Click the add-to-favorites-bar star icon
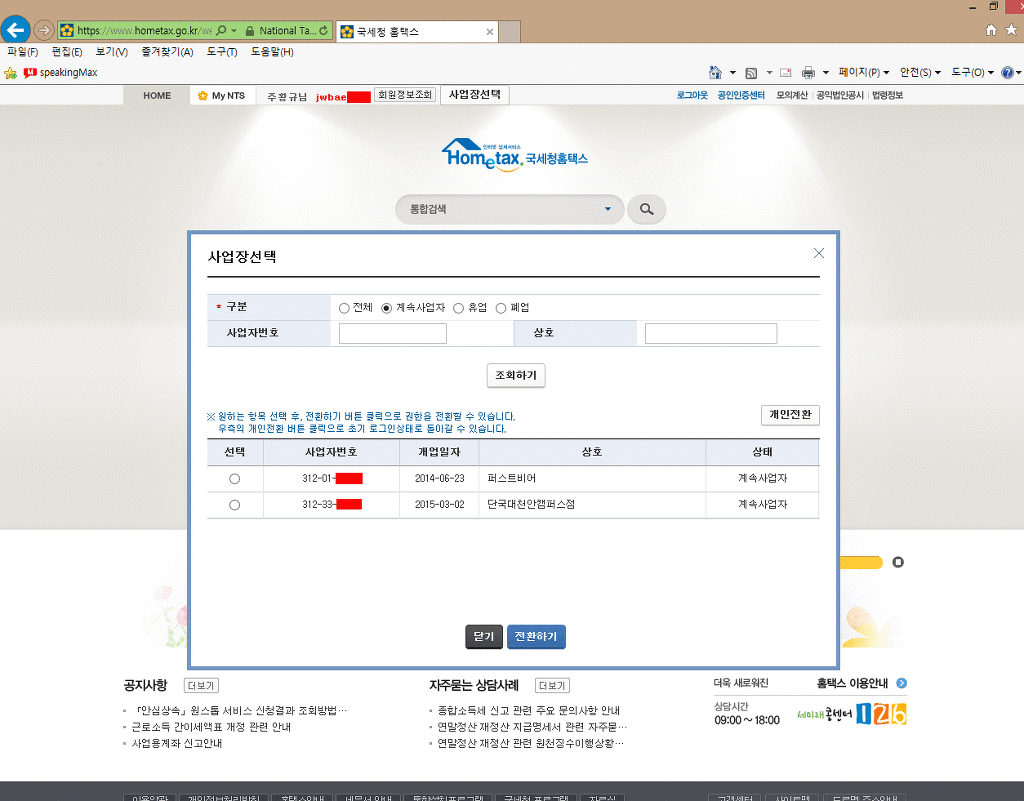This screenshot has width=1024, height=801. (10, 72)
